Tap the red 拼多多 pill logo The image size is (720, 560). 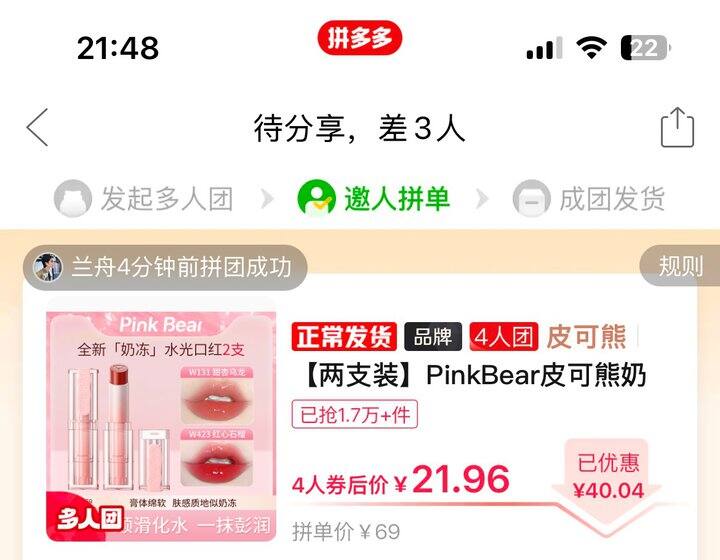(360, 38)
